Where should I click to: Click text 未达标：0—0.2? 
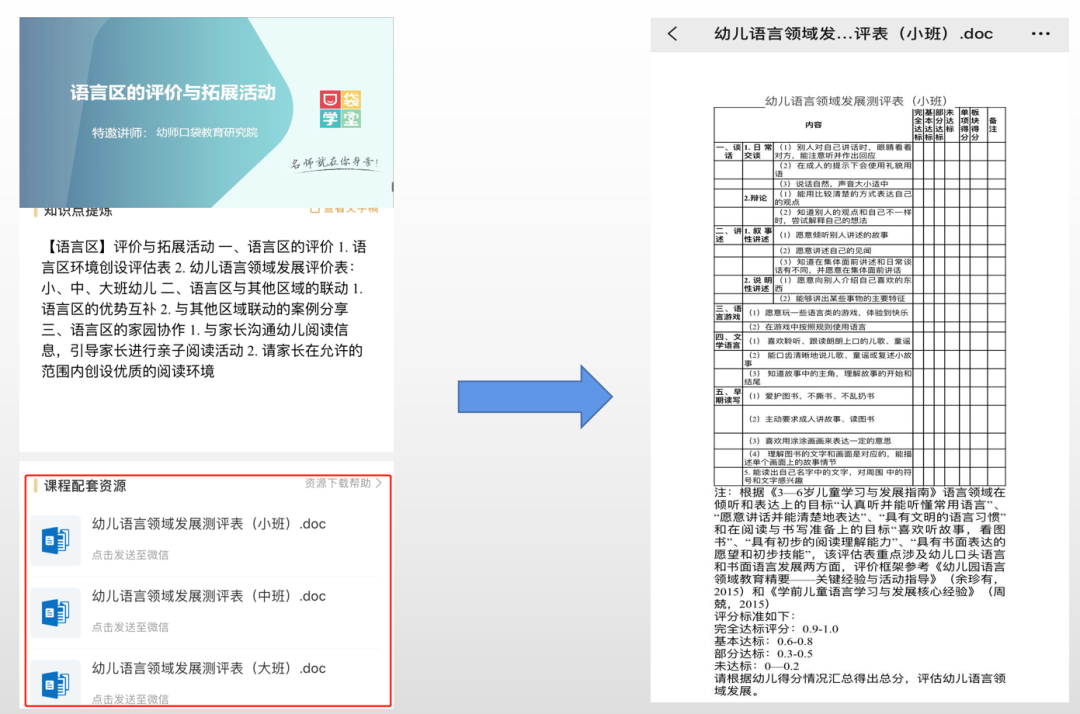[756, 666]
